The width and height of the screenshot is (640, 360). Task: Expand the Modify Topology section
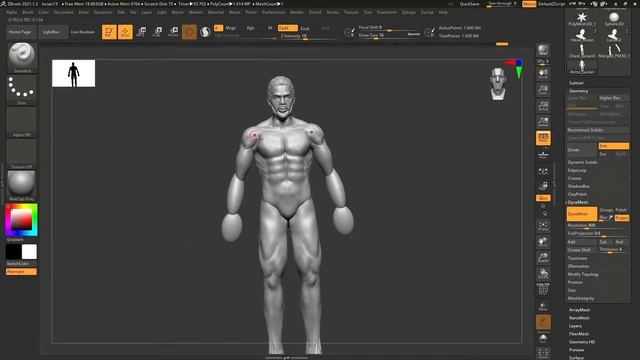583,274
